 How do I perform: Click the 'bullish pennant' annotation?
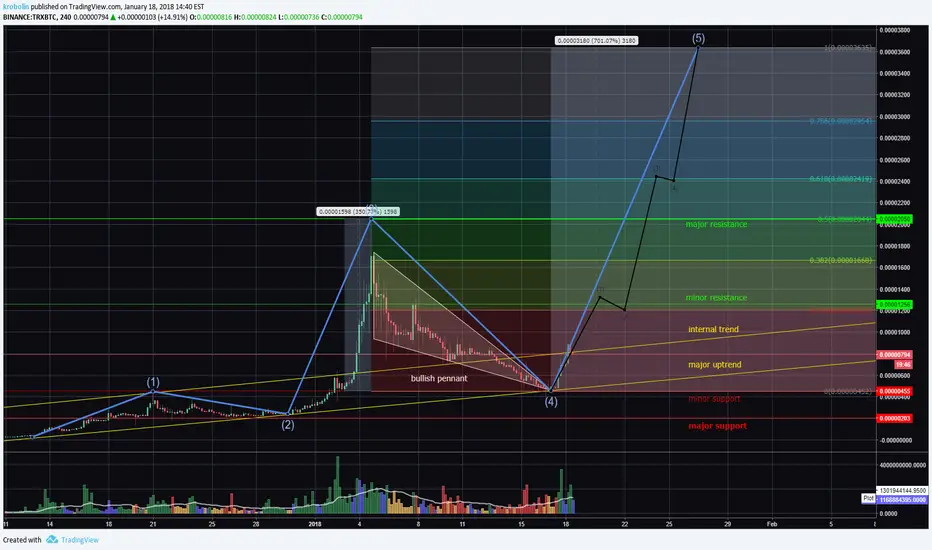click(439, 378)
